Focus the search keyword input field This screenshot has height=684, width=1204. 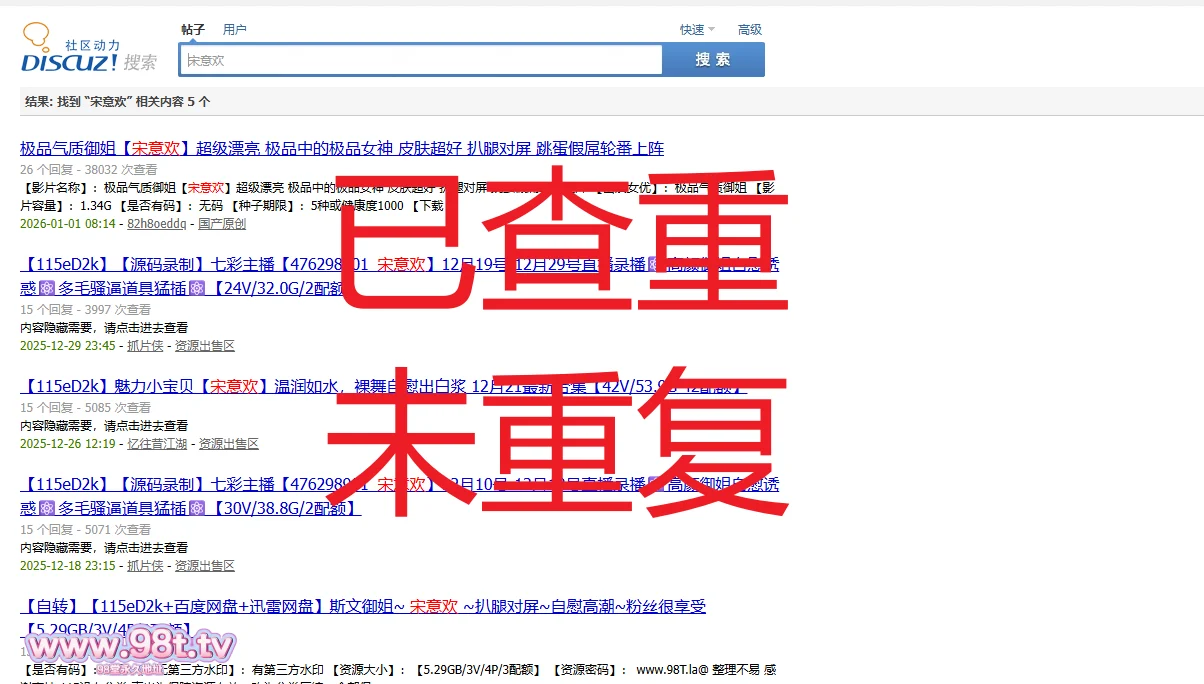point(420,60)
